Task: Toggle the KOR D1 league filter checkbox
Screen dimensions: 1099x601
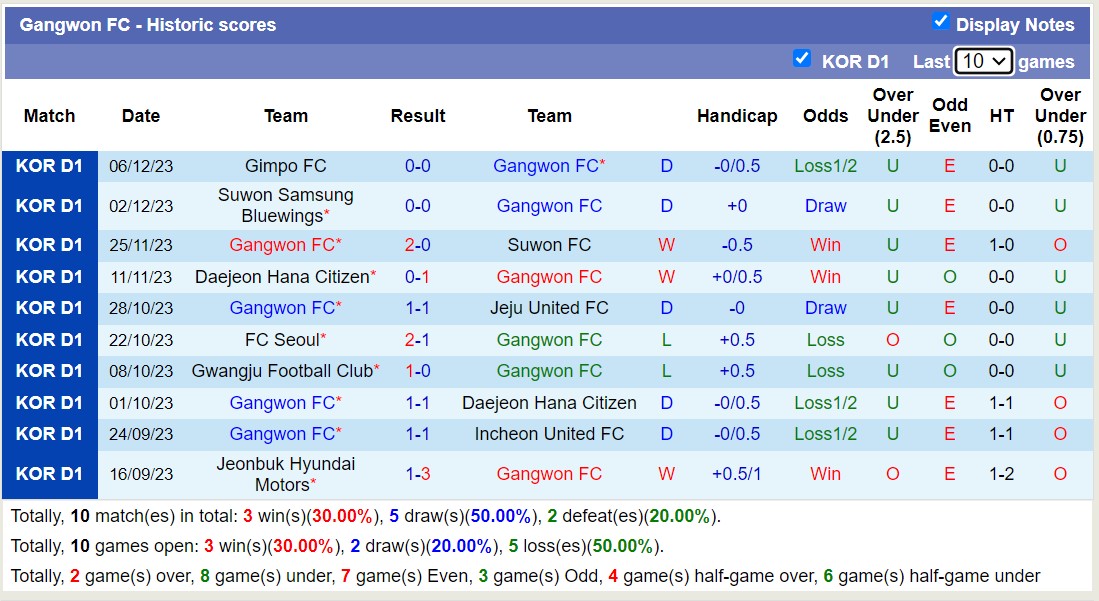Action: pos(802,59)
